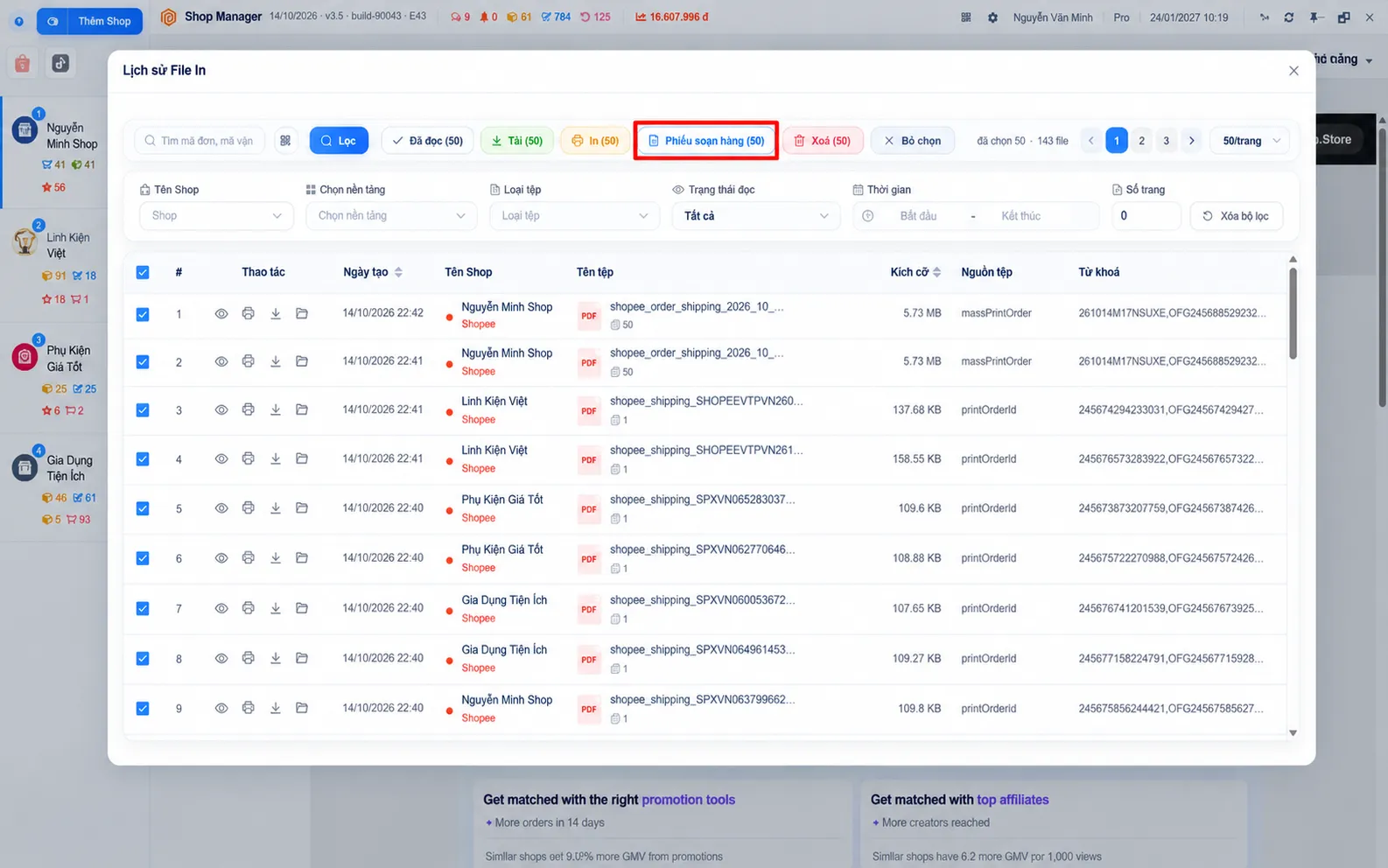Click Xóa bộ lọc clear filter button

pyautogui.click(x=1237, y=216)
